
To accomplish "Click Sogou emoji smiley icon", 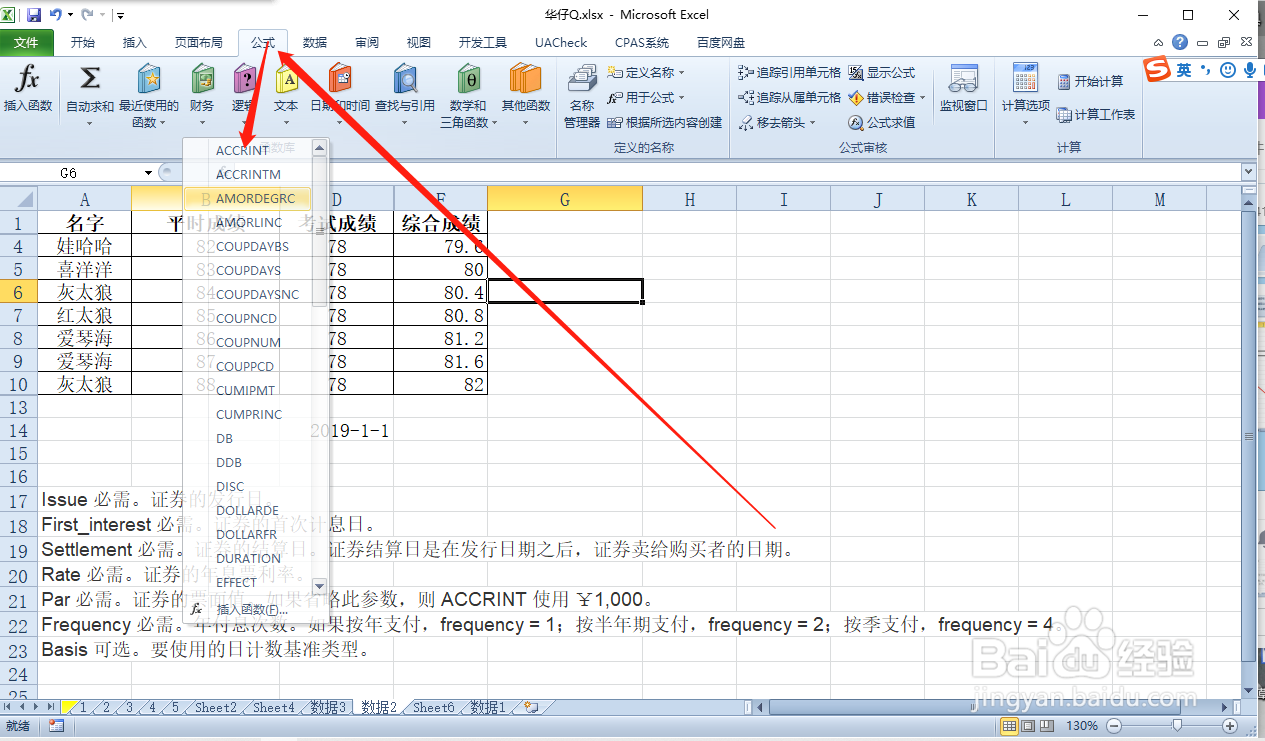I will pos(1226,69).
